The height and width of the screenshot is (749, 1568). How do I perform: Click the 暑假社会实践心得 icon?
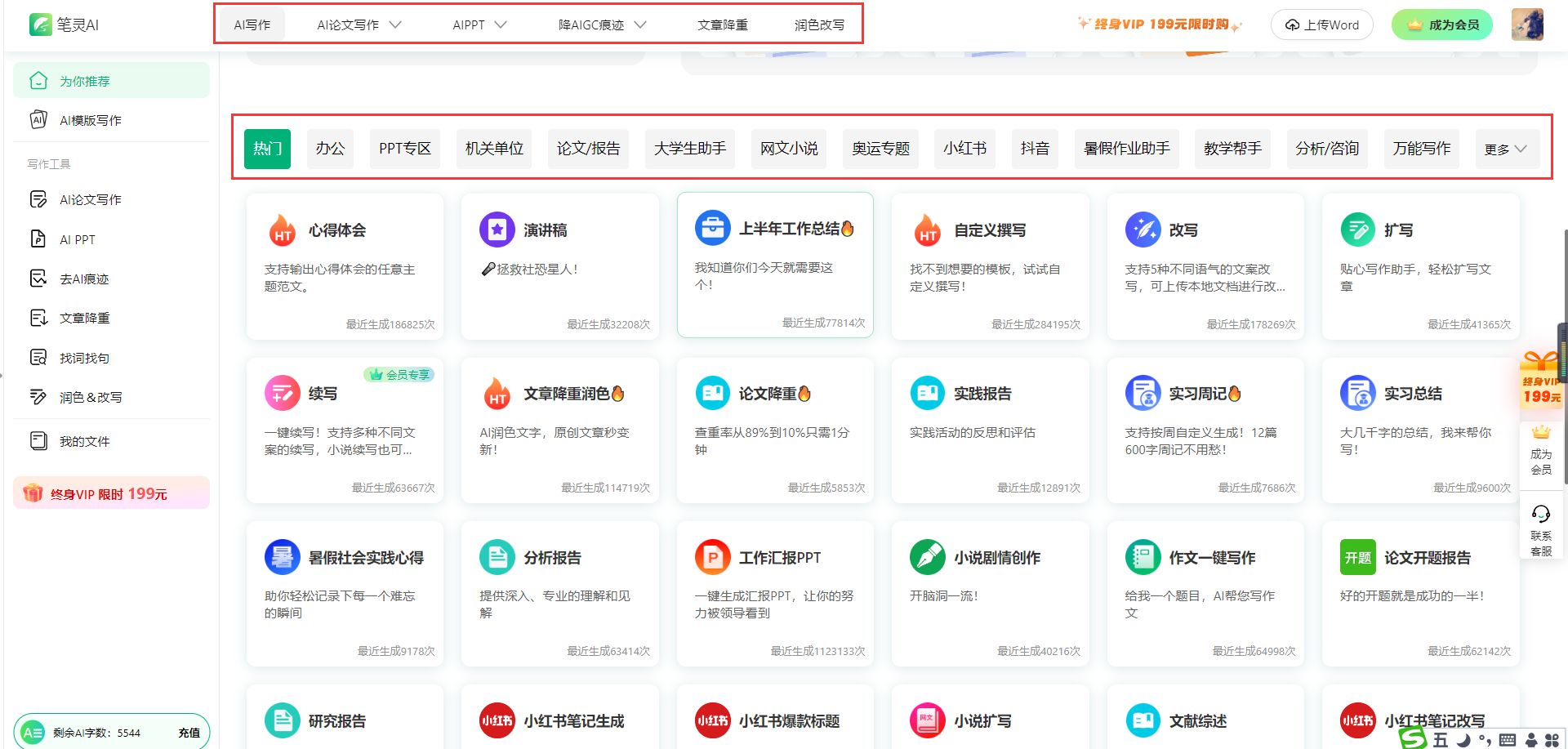coord(282,558)
